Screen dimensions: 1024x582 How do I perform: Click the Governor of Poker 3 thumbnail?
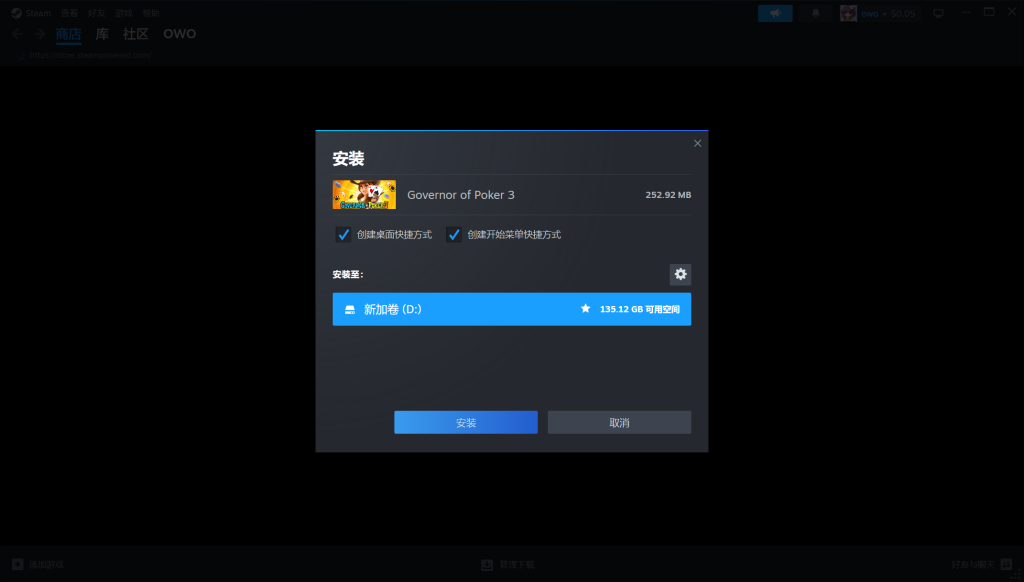pyautogui.click(x=364, y=195)
